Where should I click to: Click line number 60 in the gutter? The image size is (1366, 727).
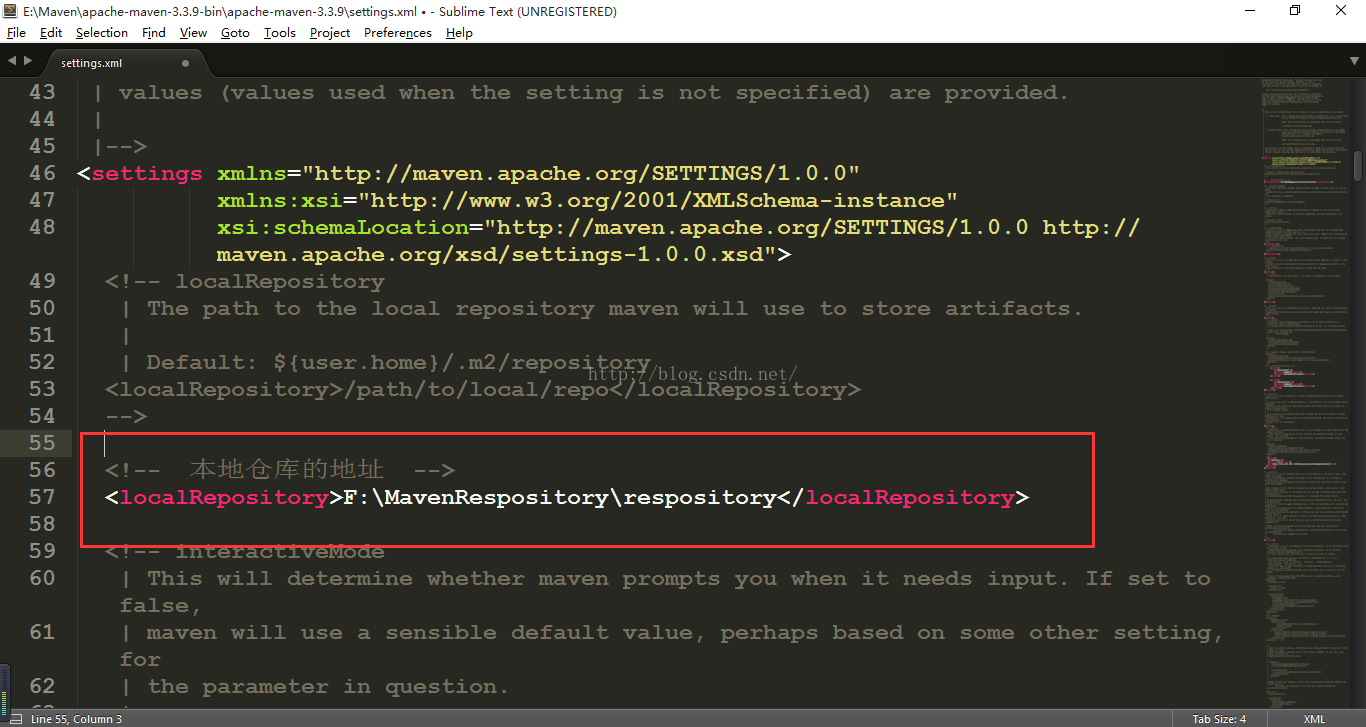43,578
